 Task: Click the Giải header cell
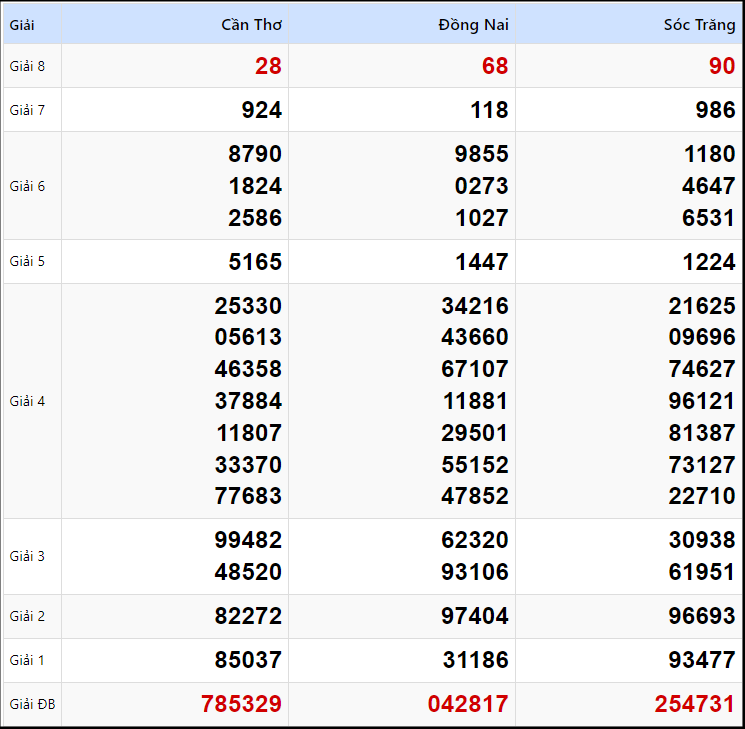[22, 25]
